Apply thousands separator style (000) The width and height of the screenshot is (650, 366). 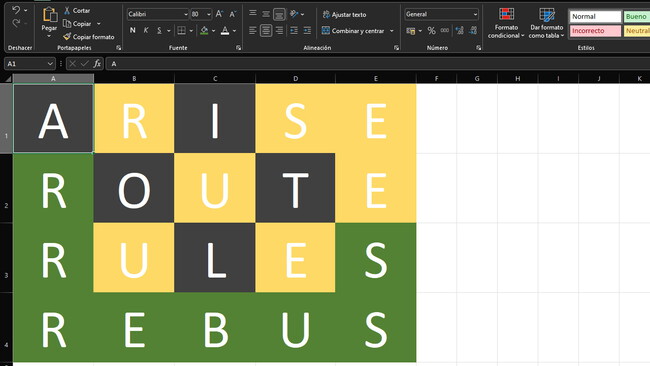coord(445,30)
